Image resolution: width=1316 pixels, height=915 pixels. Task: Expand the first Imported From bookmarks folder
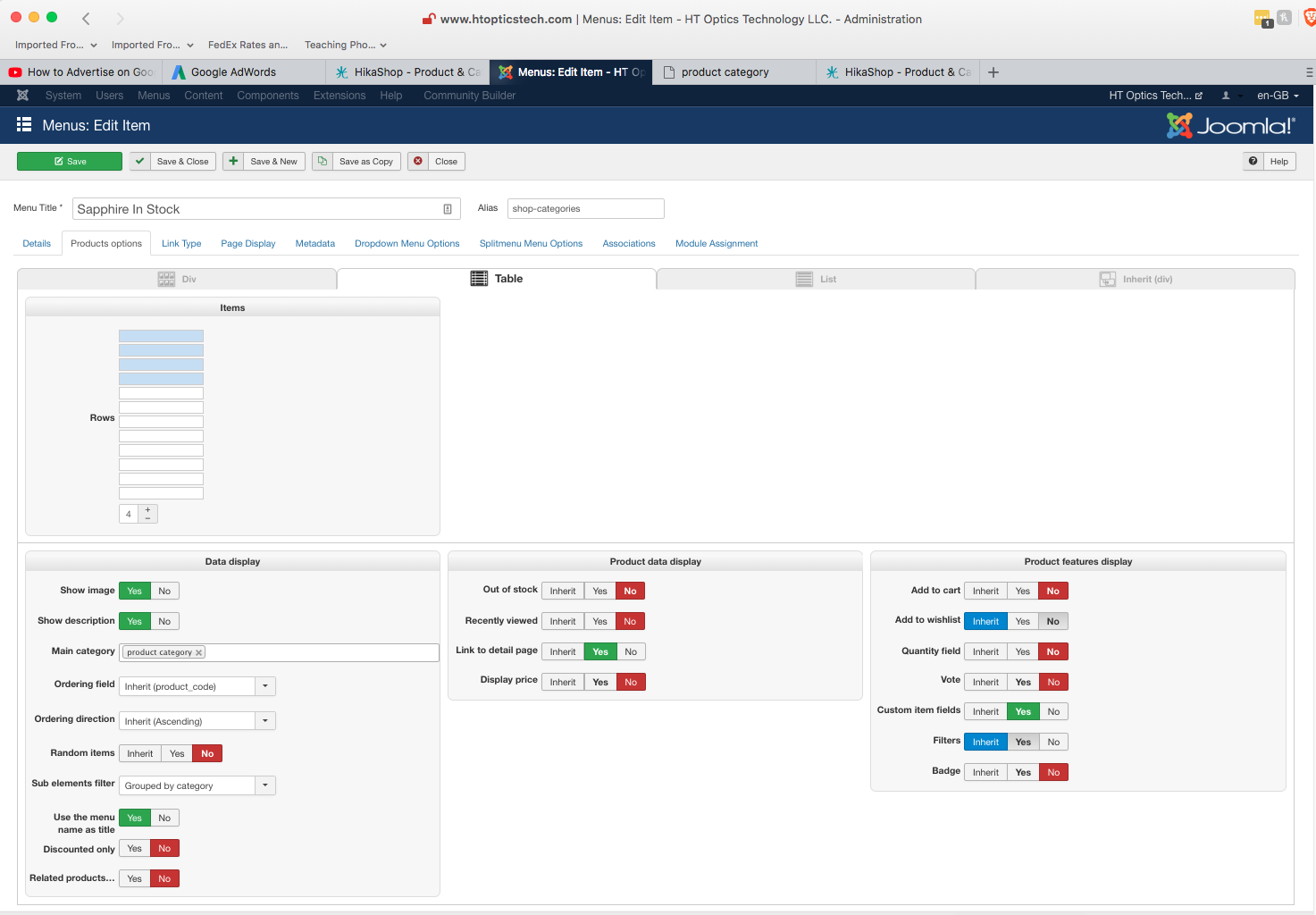click(56, 45)
